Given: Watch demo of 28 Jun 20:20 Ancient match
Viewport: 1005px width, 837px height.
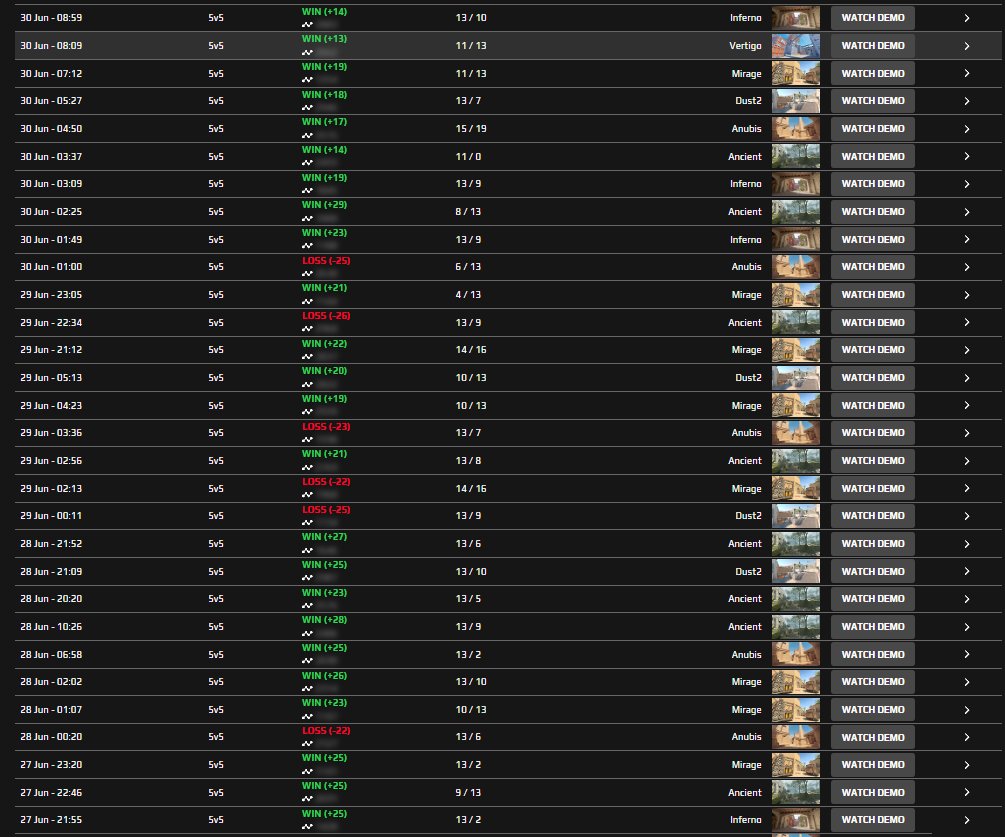Looking at the screenshot, I should point(872,599).
